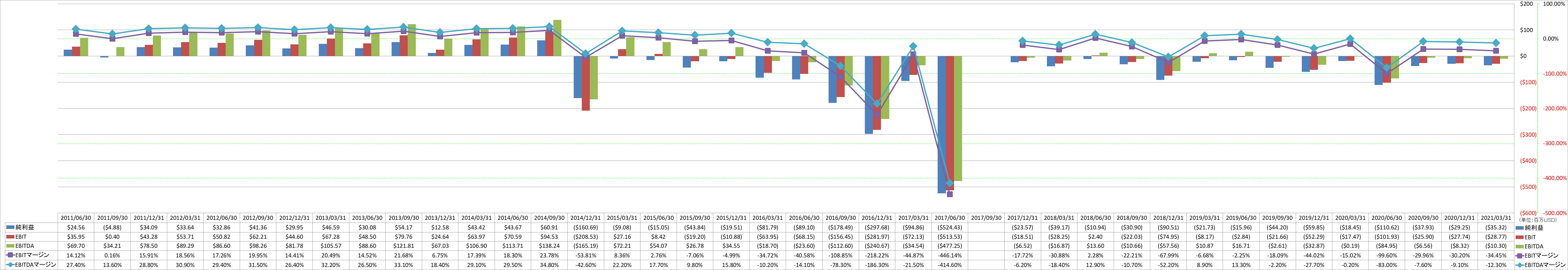Click the ($4.88) net income cell
1568x270 pixels.
coord(113,227)
